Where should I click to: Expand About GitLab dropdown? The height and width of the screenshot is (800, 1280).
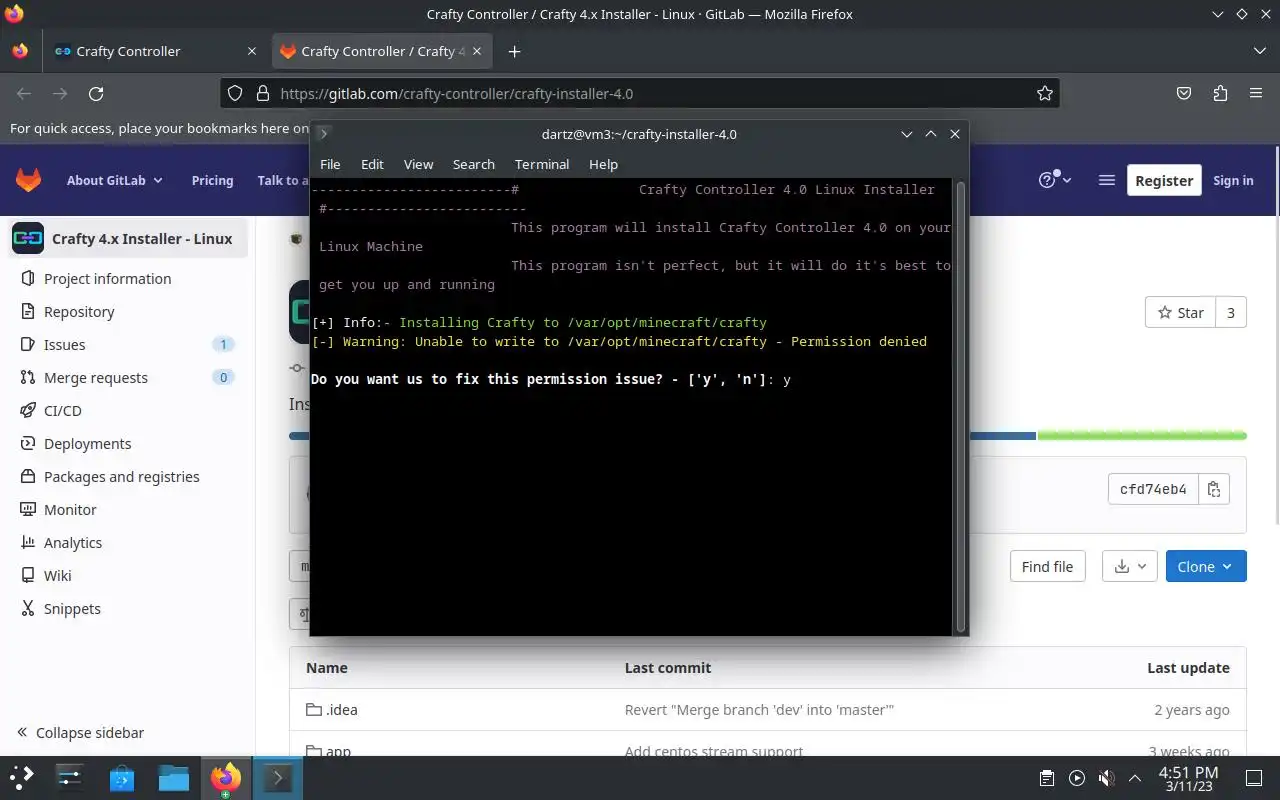[114, 180]
